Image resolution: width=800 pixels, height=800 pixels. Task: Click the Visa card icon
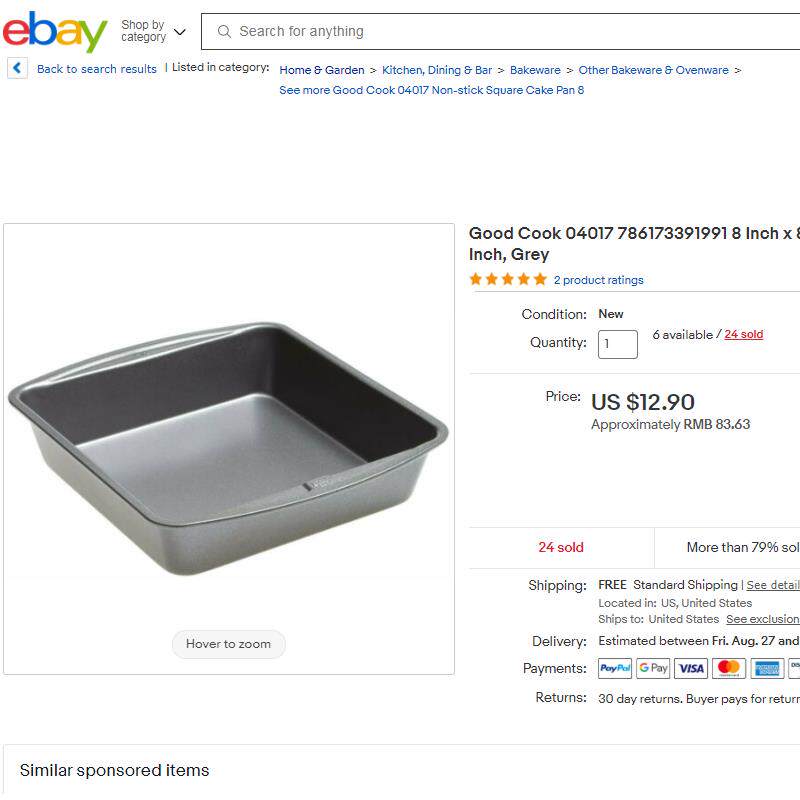pyautogui.click(x=691, y=668)
